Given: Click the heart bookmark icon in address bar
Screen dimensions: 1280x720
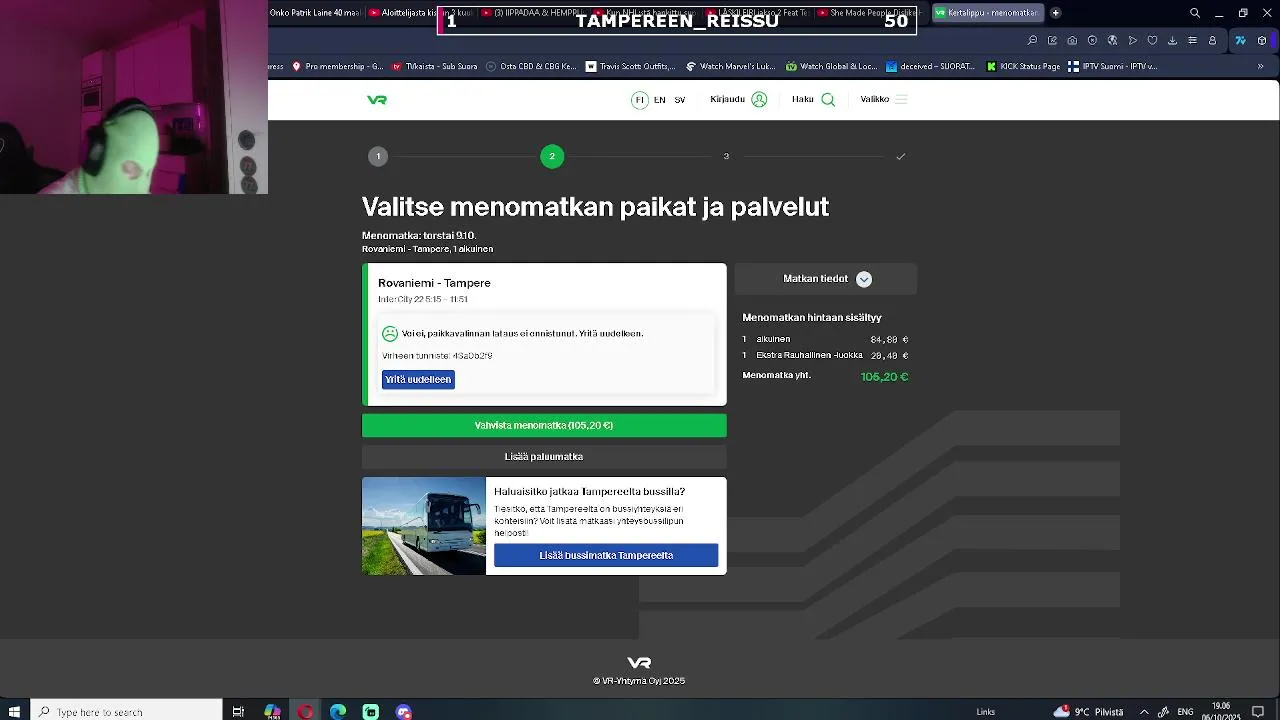Looking at the screenshot, I should [x=1152, y=41].
